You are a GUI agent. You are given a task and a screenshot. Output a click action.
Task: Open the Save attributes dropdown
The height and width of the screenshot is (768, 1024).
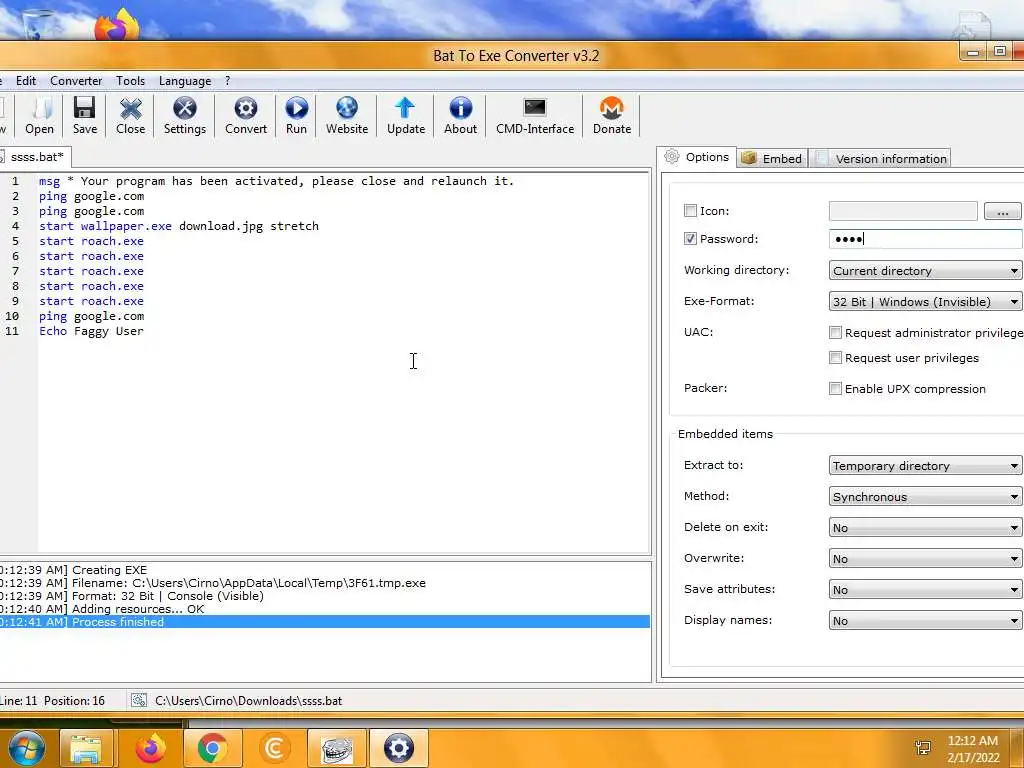coord(925,590)
